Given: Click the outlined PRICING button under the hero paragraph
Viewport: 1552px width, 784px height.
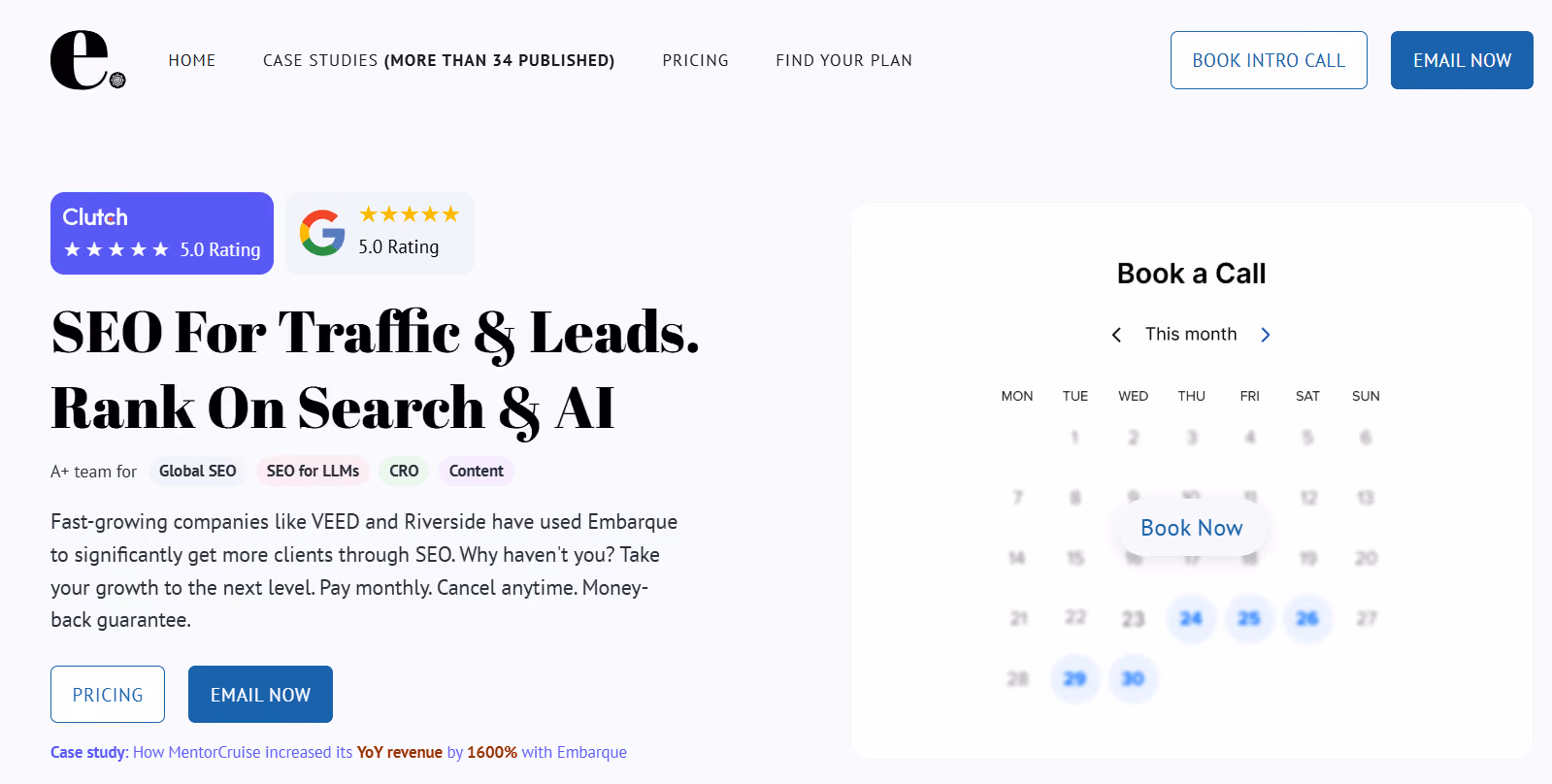Looking at the screenshot, I should [108, 695].
